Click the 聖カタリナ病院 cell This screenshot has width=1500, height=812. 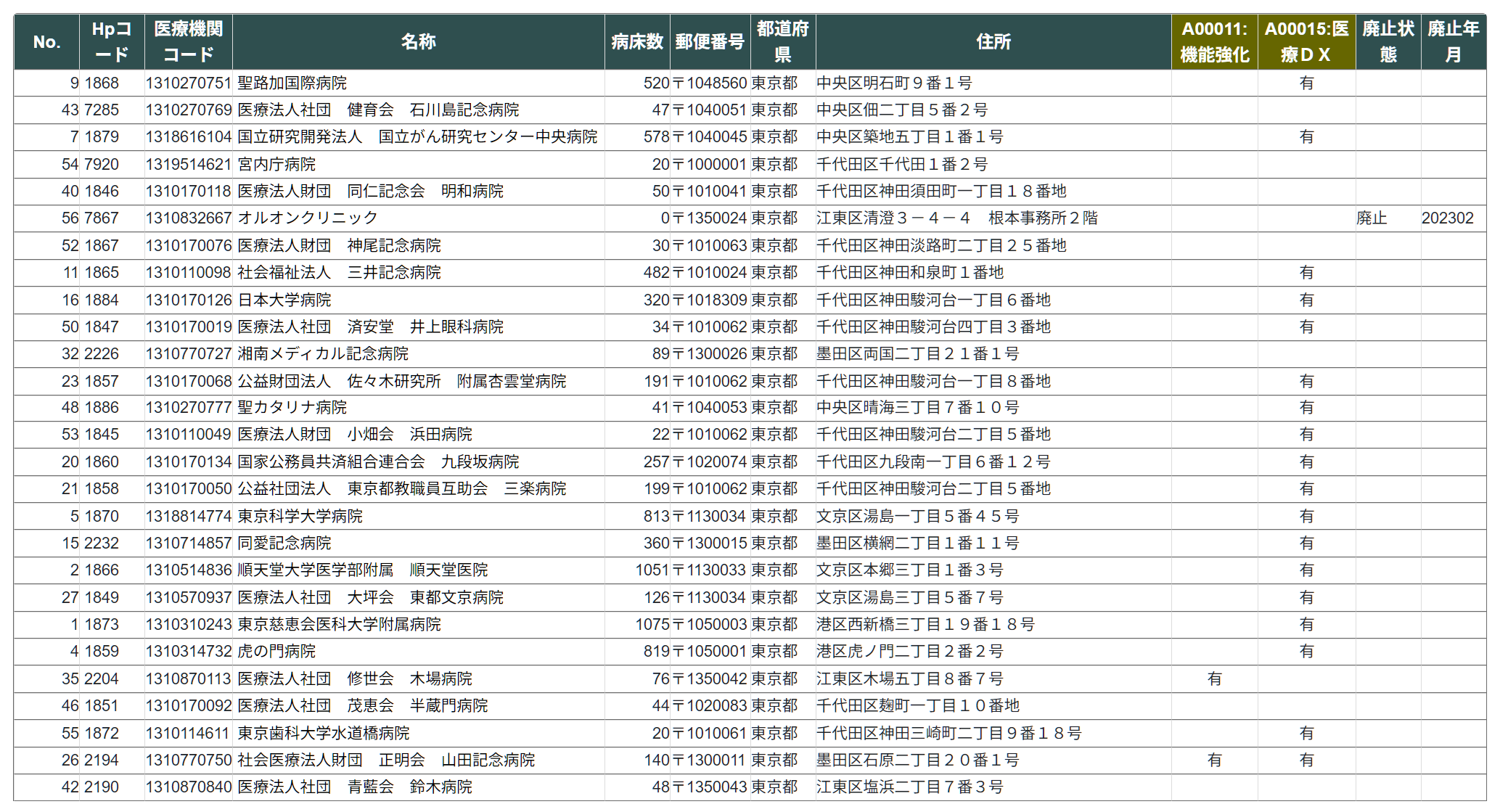tap(419, 408)
